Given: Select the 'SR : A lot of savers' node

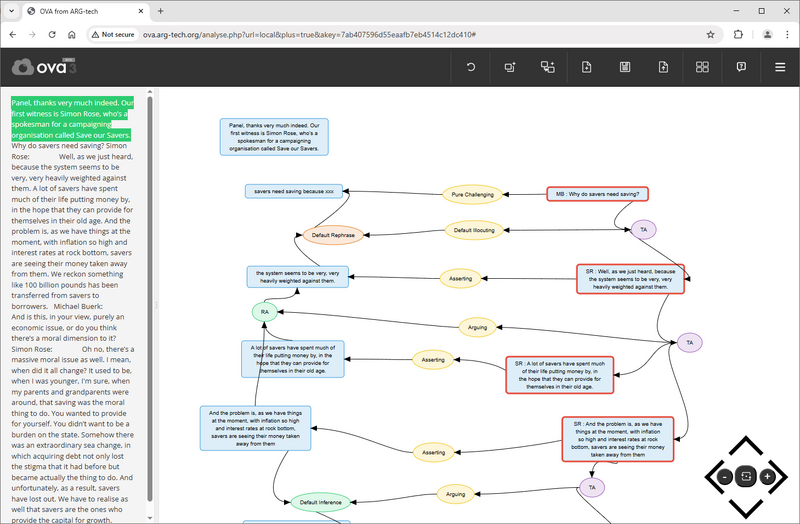Looking at the screenshot, I should pos(560,375).
